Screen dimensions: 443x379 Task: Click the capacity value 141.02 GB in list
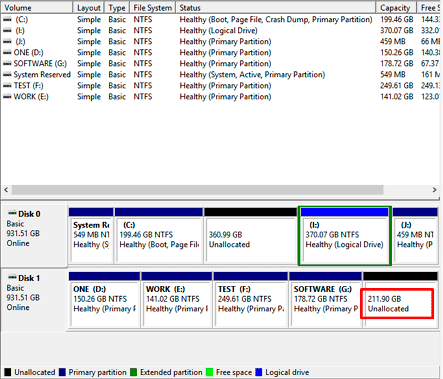[397, 97]
